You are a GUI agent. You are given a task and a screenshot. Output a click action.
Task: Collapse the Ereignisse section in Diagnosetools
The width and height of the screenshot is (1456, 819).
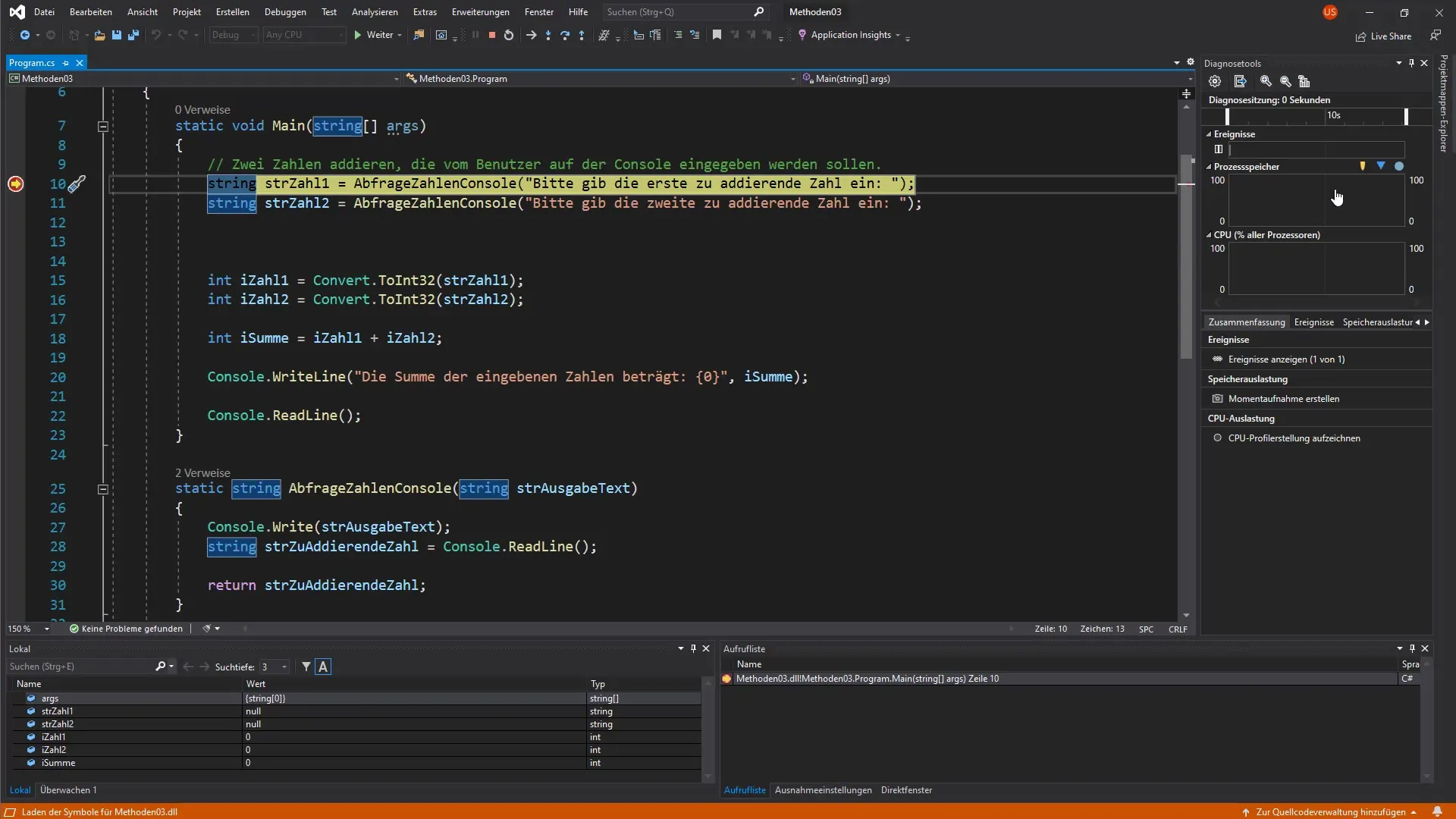[1209, 134]
